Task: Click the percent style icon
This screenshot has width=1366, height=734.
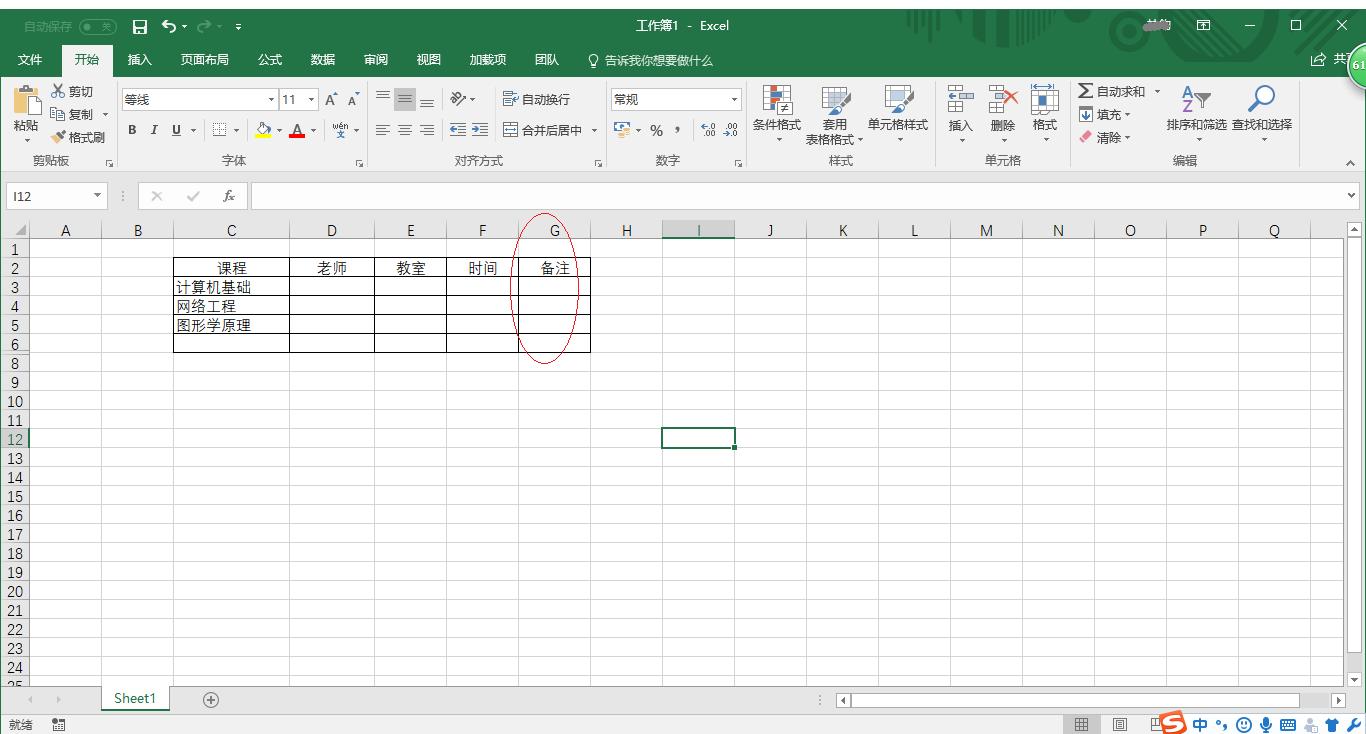Action: click(x=656, y=129)
